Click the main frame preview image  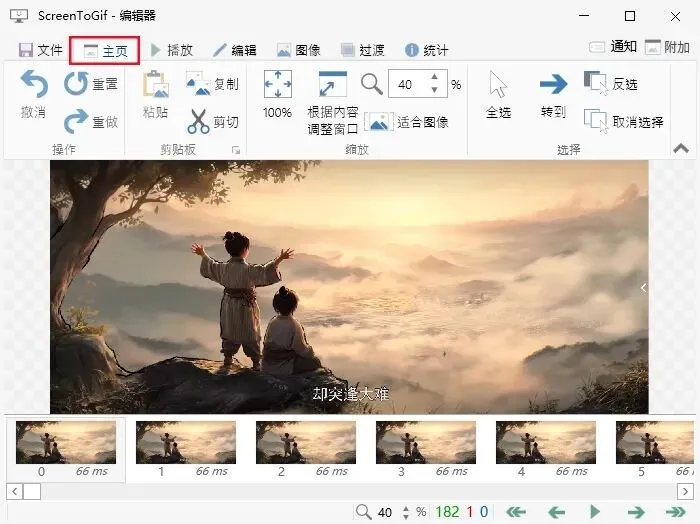(x=349, y=287)
